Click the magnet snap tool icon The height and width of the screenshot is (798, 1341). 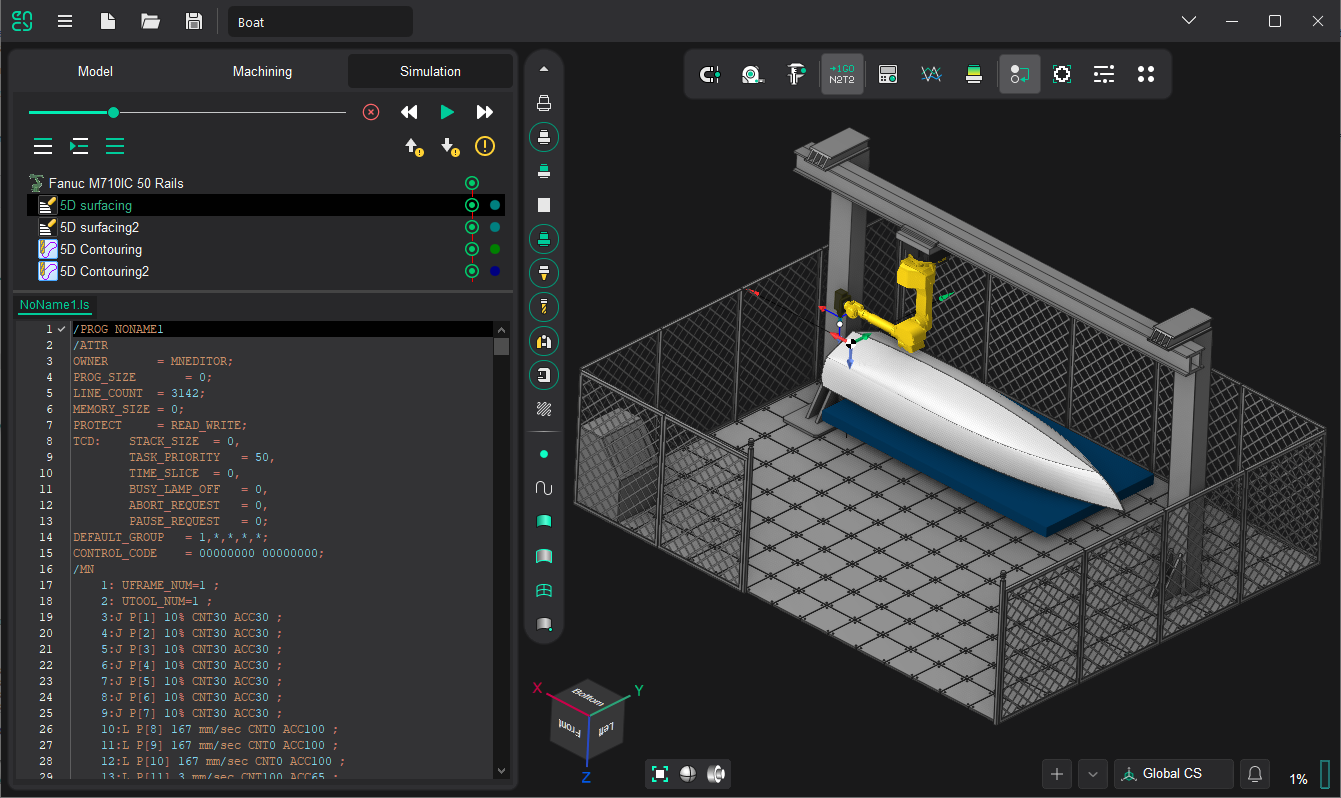pyautogui.click(x=710, y=74)
